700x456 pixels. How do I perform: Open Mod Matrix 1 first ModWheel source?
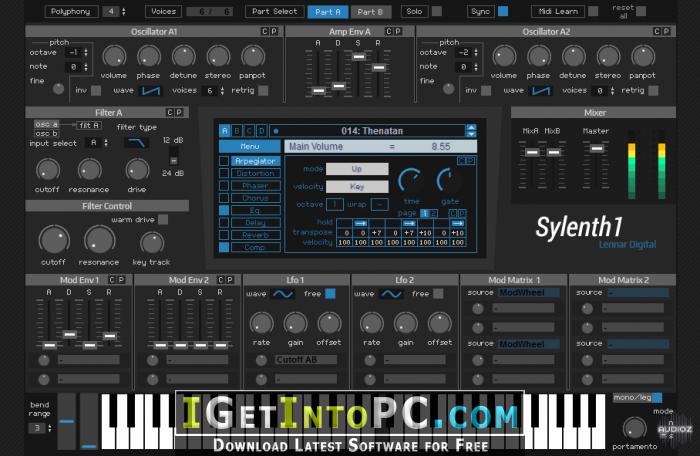pyautogui.click(x=529, y=293)
